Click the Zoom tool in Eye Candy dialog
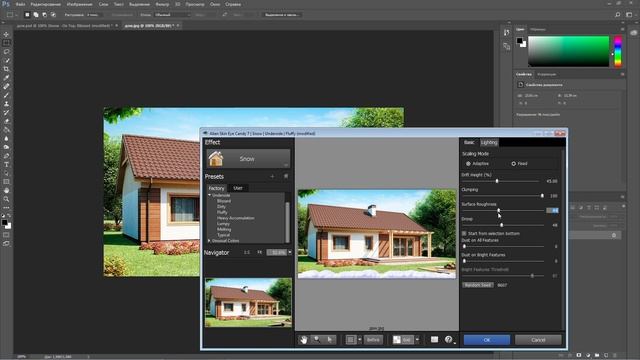Viewport: 640px width, 360px height. click(316, 340)
